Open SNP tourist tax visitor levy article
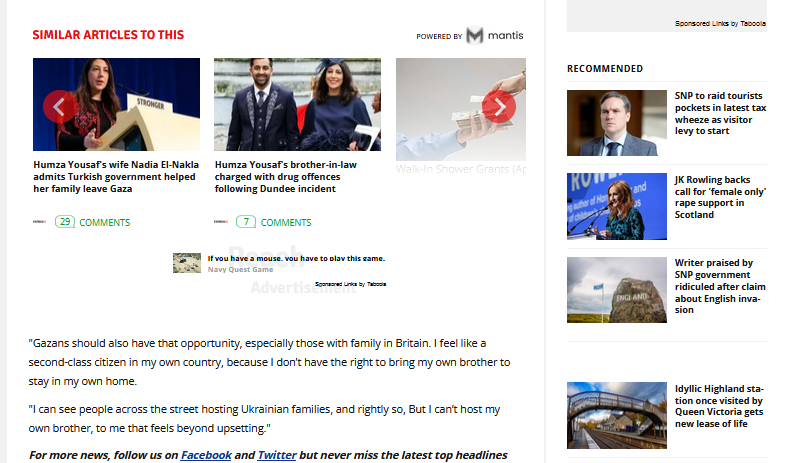 click(720, 113)
